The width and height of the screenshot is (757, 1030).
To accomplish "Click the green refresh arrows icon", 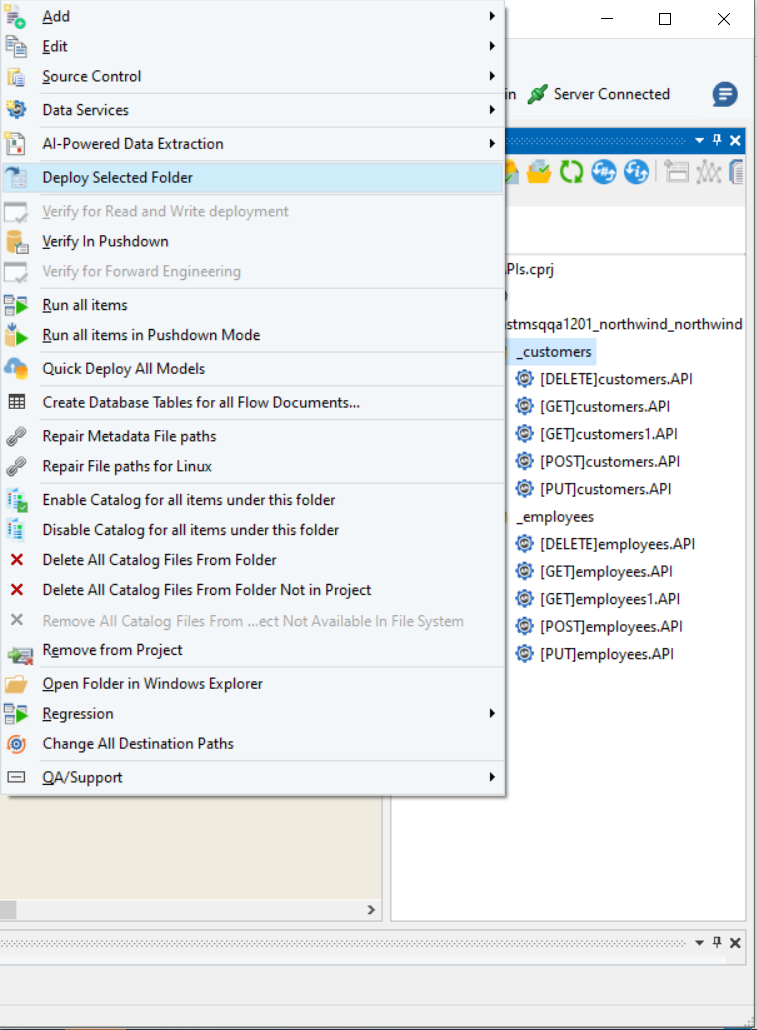I will click(571, 172).
